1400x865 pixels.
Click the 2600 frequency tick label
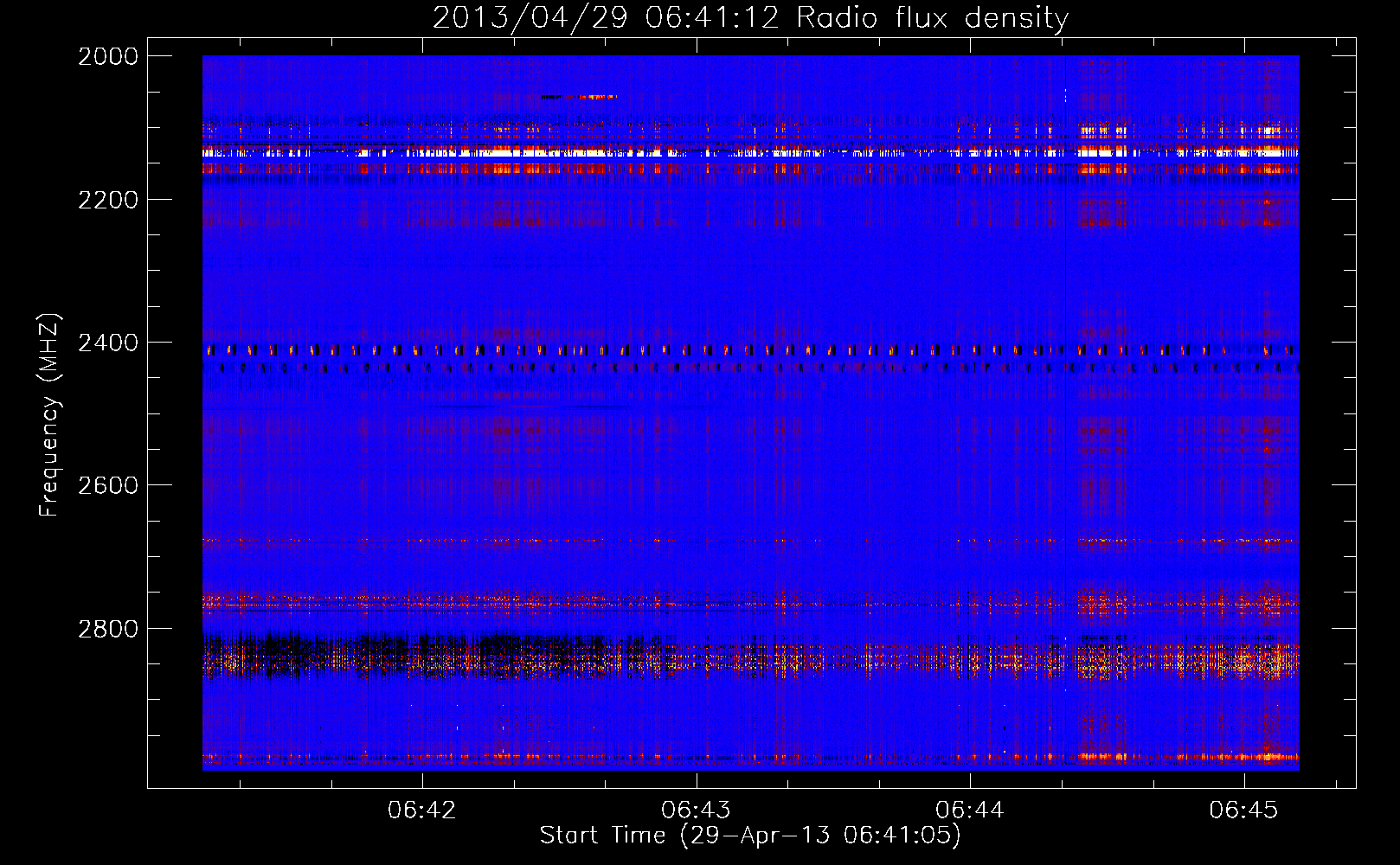coord(108,485)
